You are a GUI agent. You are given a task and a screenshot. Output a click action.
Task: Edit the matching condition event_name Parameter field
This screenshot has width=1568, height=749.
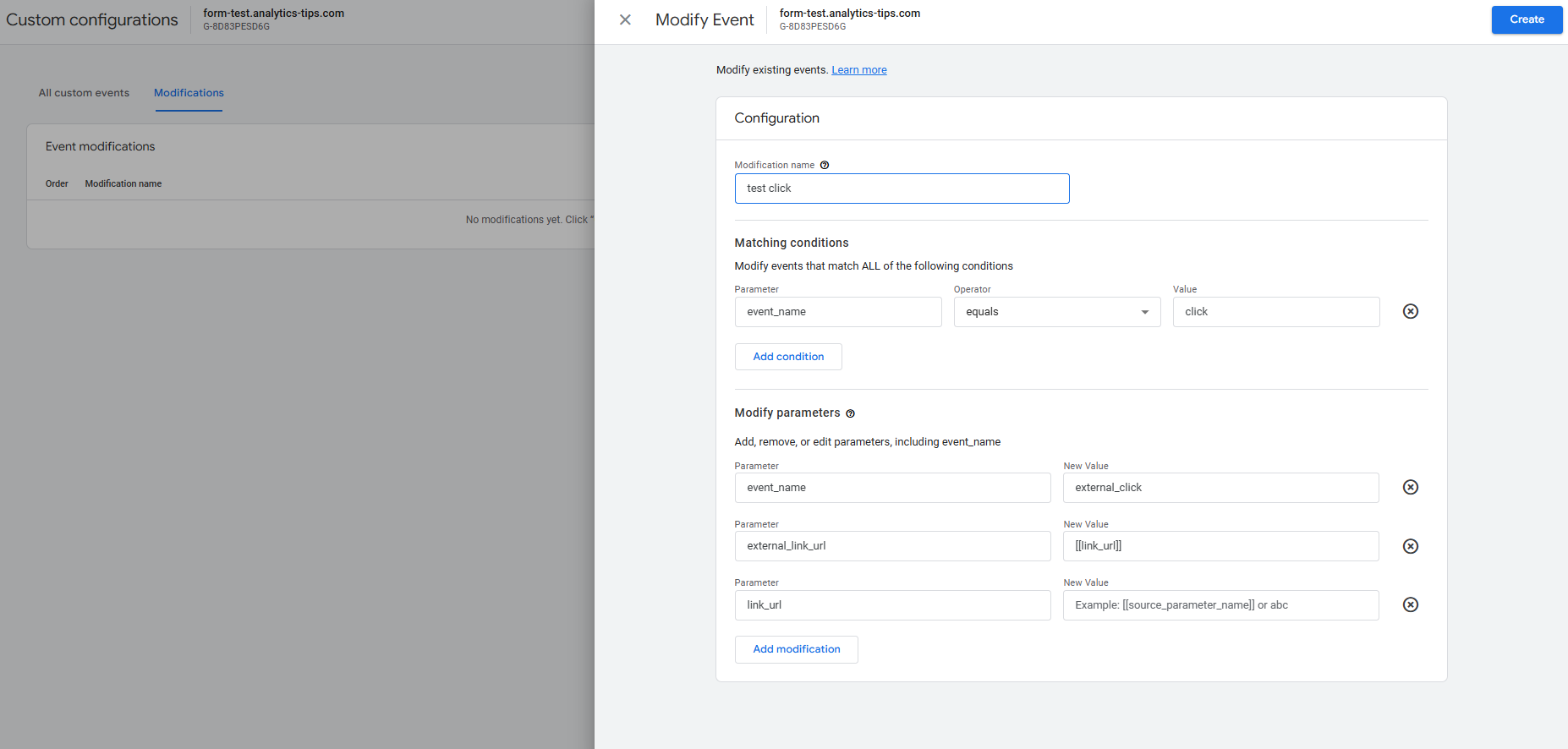(837, 312)
